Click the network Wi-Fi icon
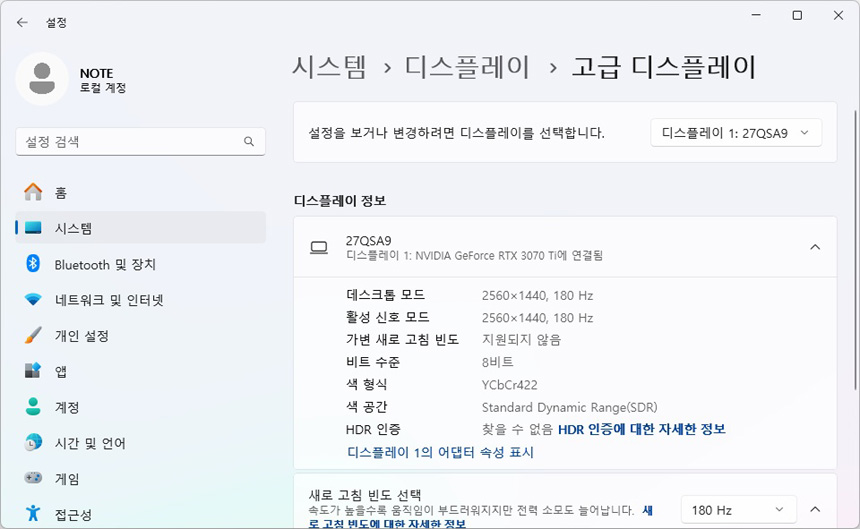860x529 pixels. pyautogui.click(x=33, y=300)
